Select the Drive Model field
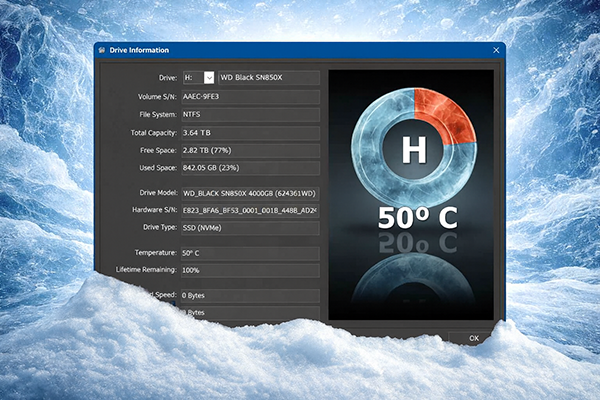This screenshot has height=400, width=600. 249,192
